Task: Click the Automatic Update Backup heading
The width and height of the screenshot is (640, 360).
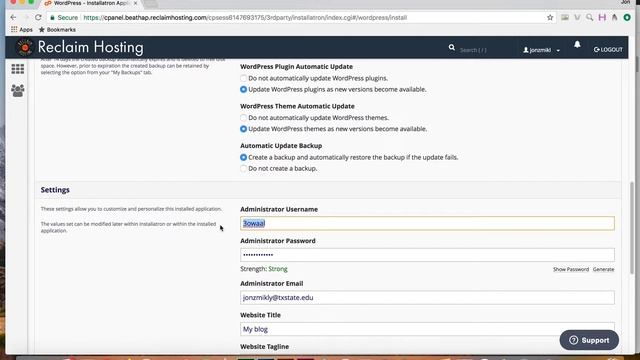Action: point(281,146)
